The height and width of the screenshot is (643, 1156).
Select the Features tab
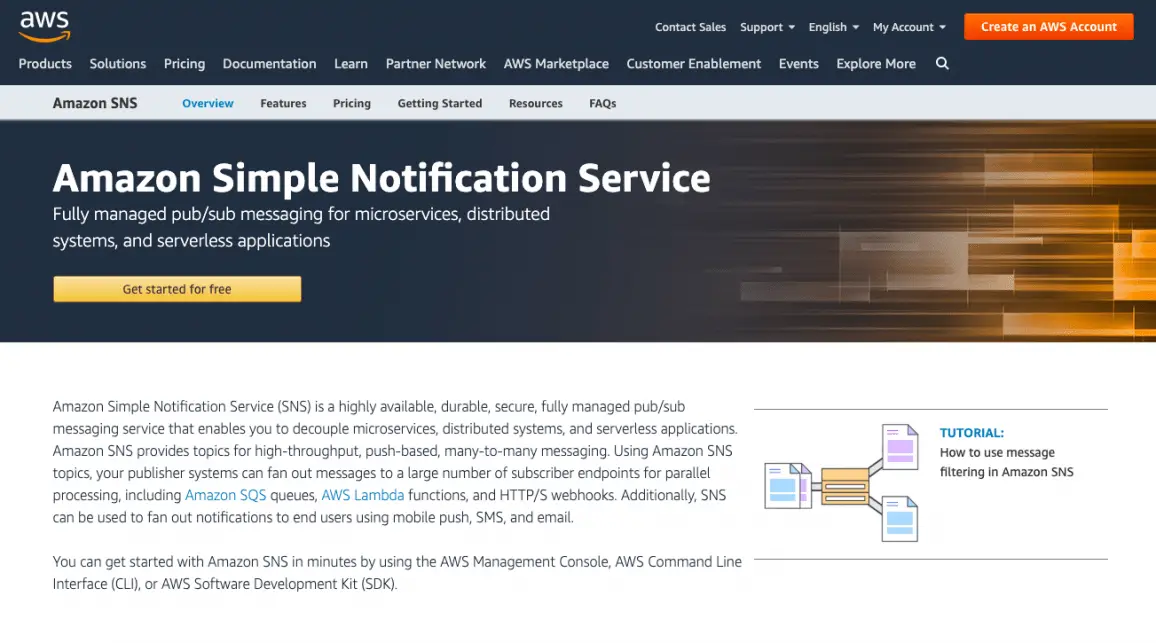(x=283, y=103)
